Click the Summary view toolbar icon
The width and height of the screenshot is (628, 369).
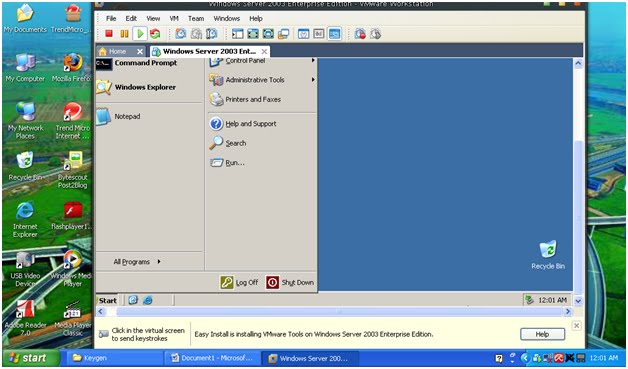304,34
